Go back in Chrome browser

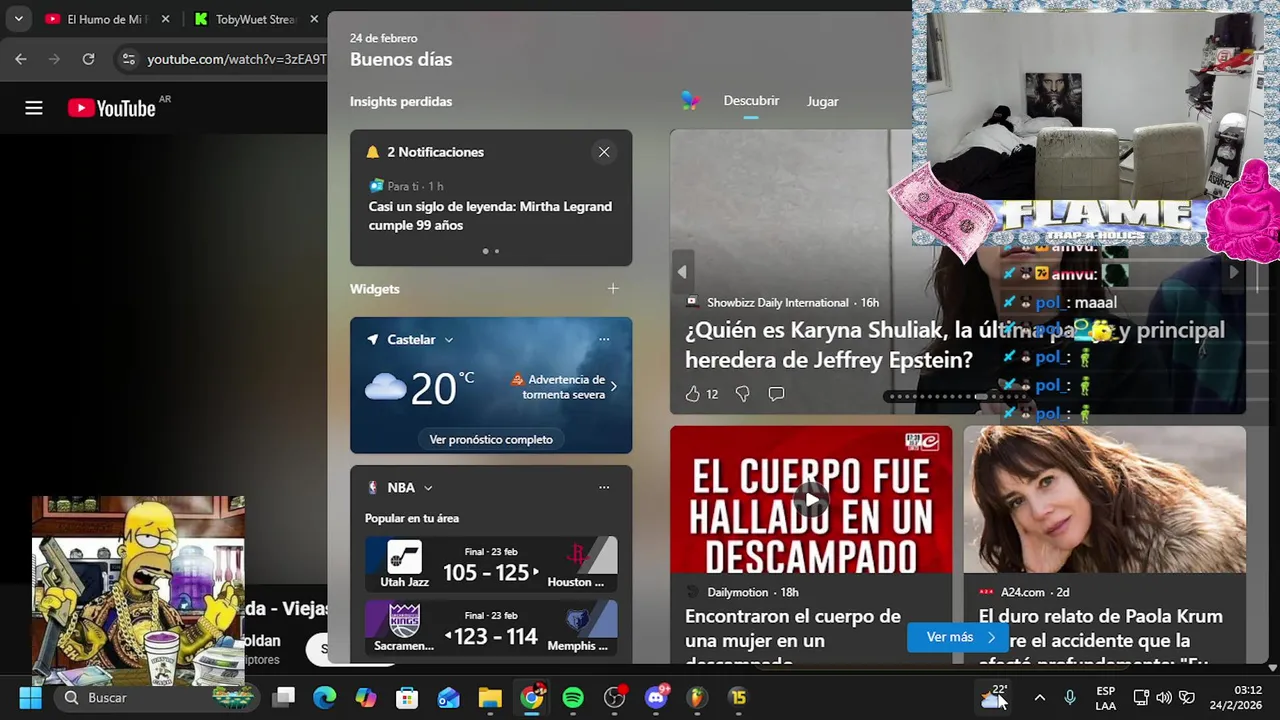point(21,59)
